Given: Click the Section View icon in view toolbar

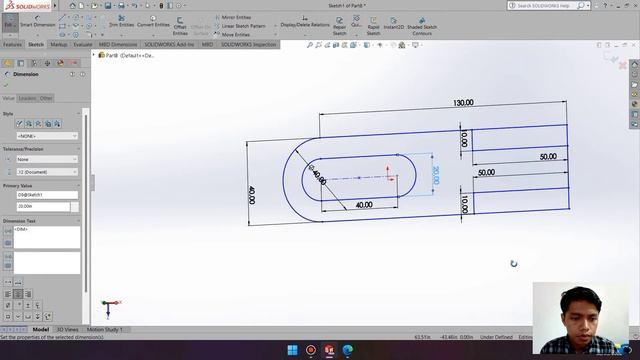Looking at the screenshot, I should (336, 45).
